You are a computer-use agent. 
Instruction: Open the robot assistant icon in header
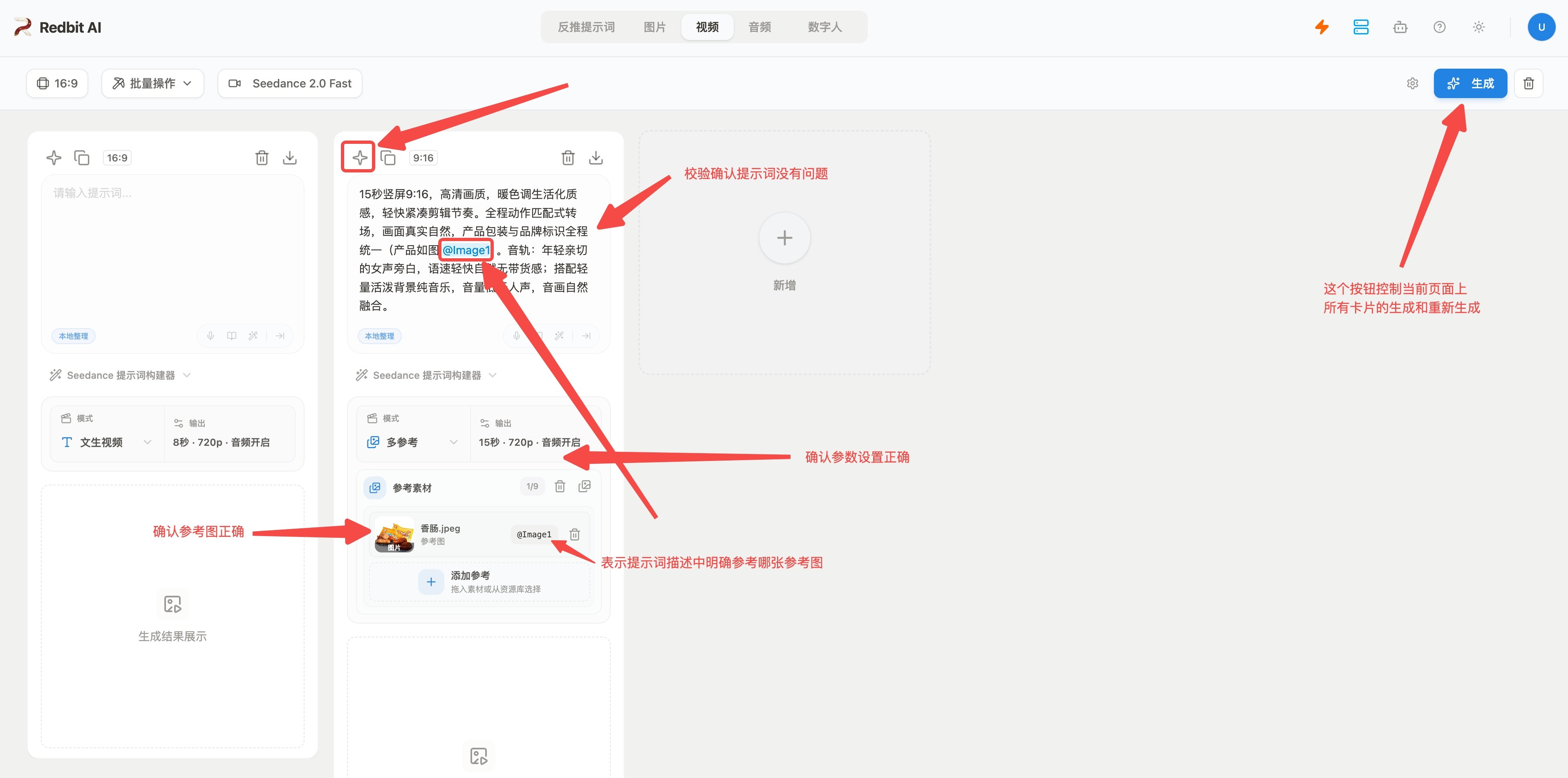tap(1400, 27)
